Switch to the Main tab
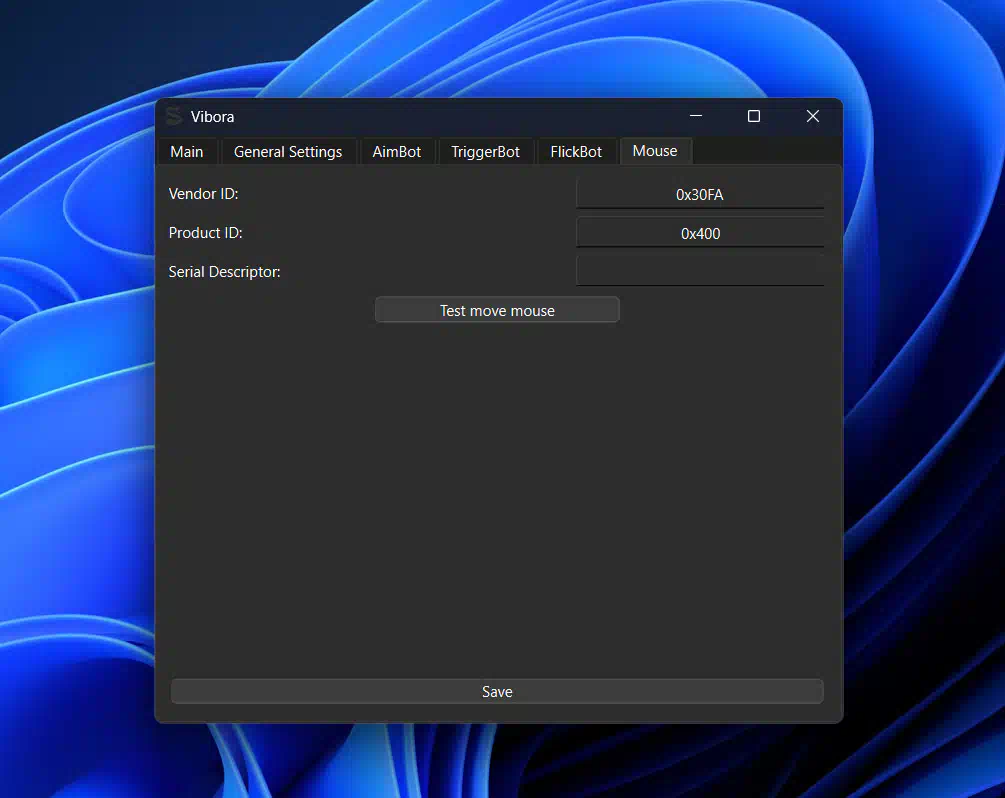The width and height of the screenshot is (1005, 798). pos(187,151)
